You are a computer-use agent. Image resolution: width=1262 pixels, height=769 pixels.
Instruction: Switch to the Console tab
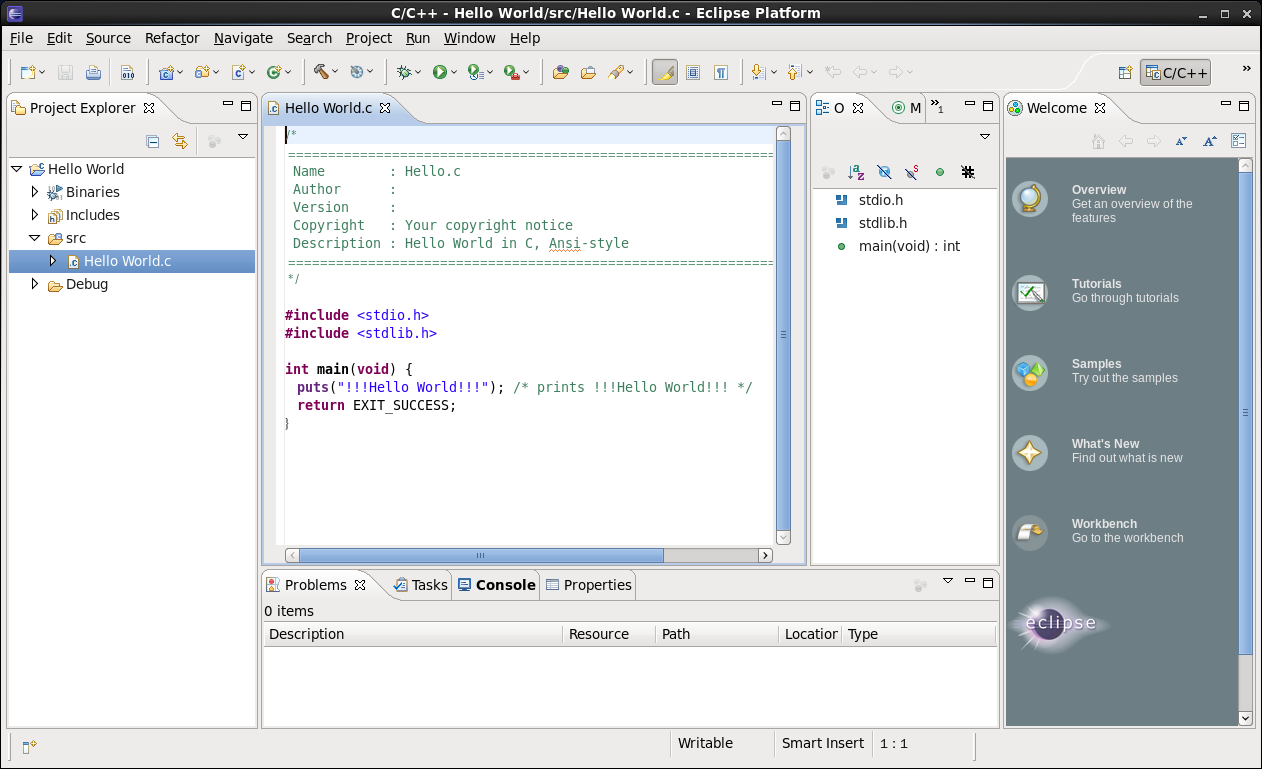click(x=496, y=585)
